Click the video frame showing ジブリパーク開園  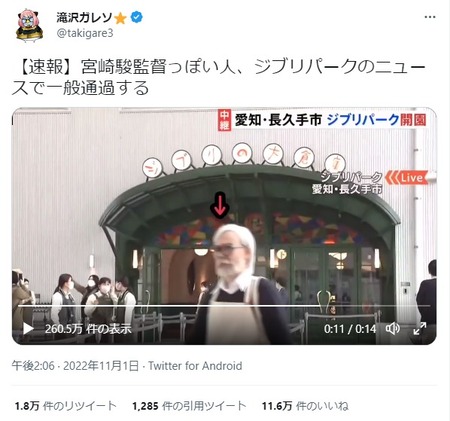click(x=224, y=226)
